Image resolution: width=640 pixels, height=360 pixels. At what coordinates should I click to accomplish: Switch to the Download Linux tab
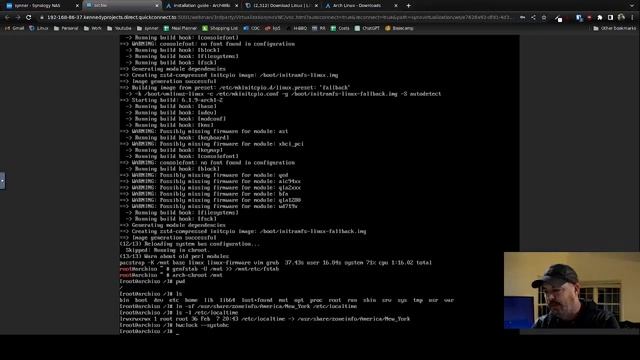281,5
